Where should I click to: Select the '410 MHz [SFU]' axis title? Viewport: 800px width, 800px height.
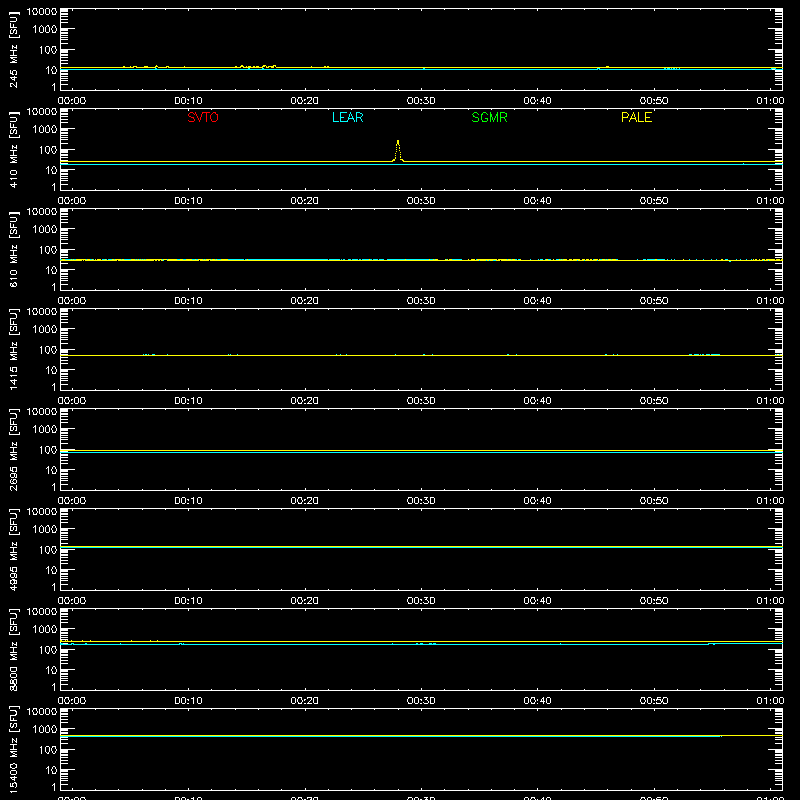13,150
